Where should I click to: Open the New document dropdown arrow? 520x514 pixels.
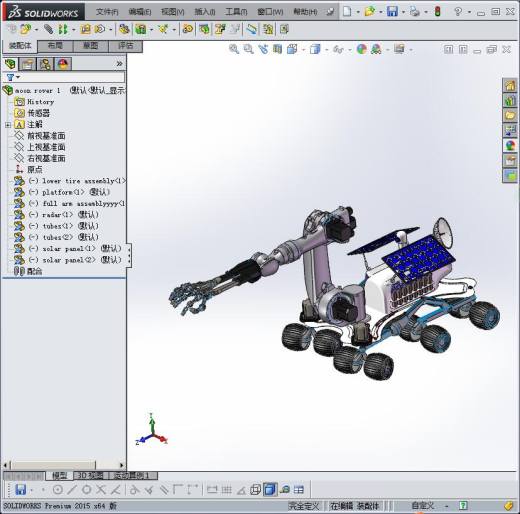click(x=358, y=12)
